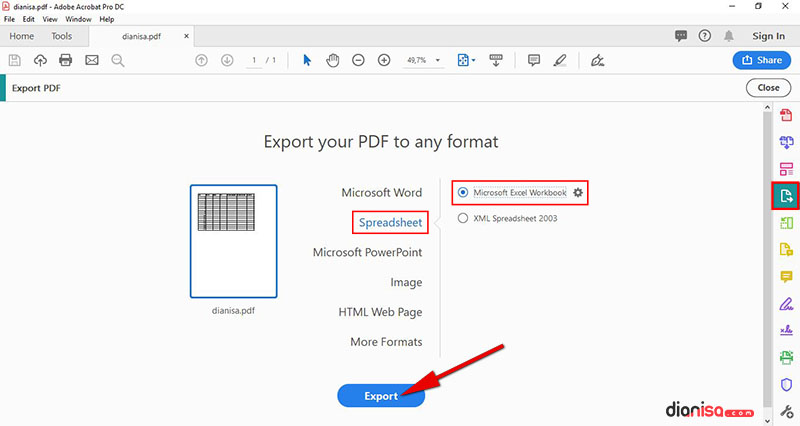The width and height of the screenshot is (800, 426).
Task: Pick the Selection arrow tool
Action: pyautogui.click(x=307, y=60)
